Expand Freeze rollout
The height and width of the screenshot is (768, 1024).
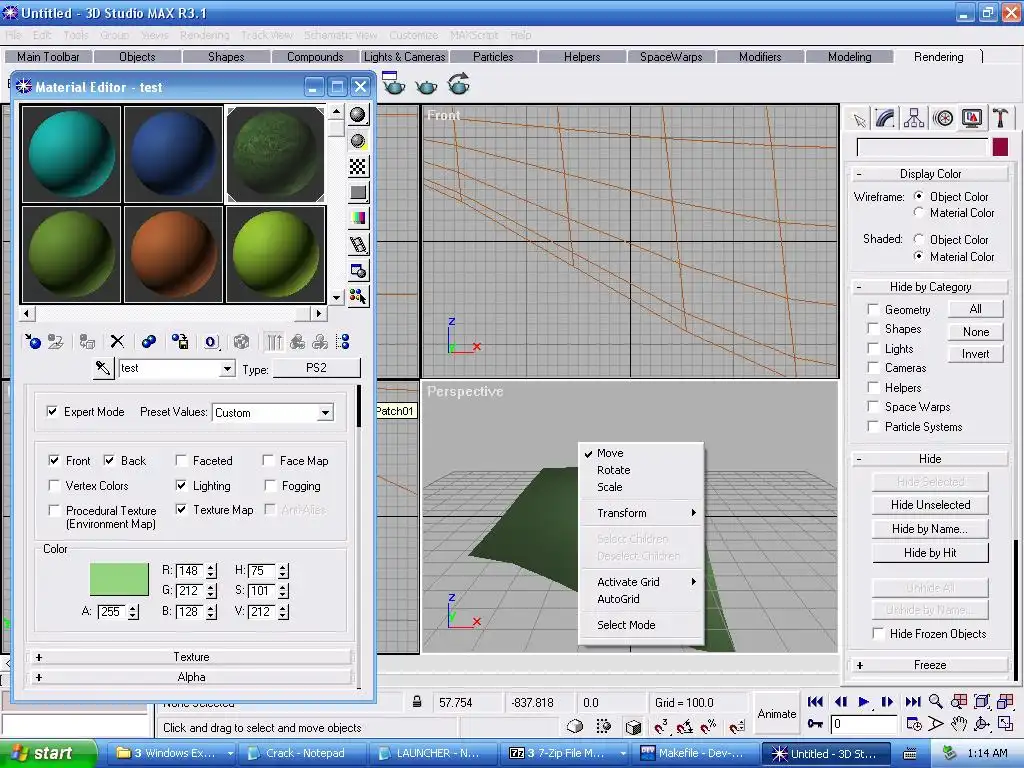coord(930,665)
